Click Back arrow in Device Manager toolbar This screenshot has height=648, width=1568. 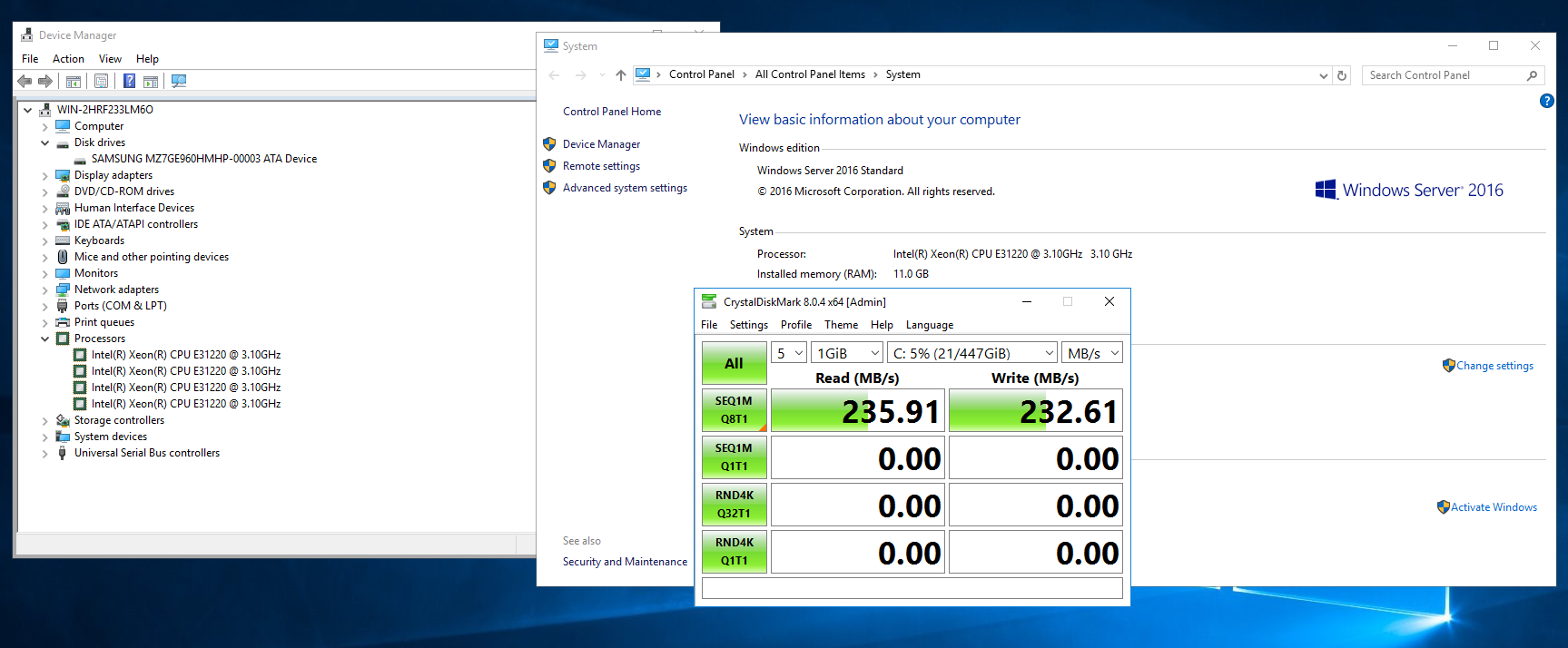point(25,81)
